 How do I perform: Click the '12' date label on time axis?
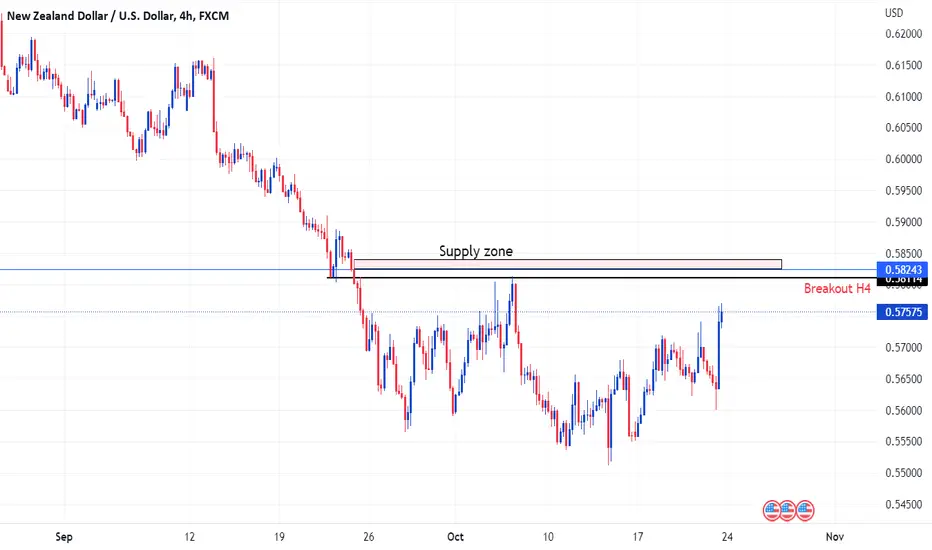pyautogui.click(x=189, y=537)
